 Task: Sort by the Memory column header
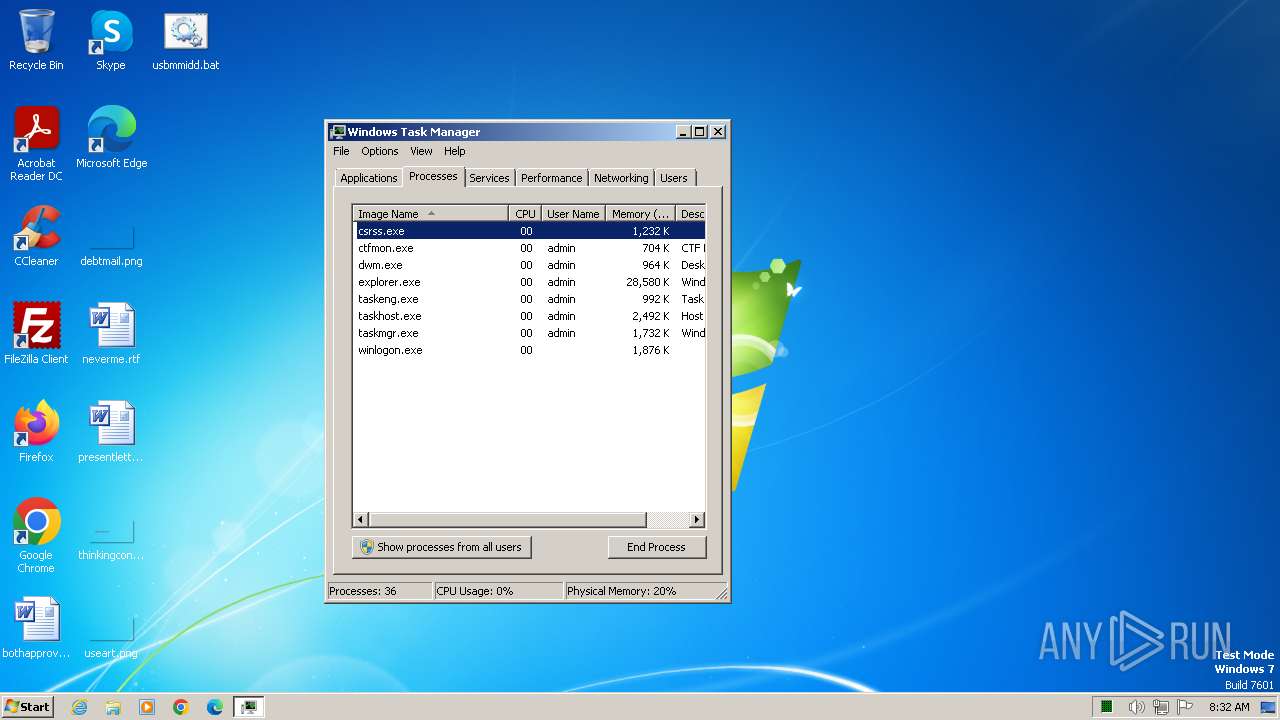pyautogui.click(x=641, y=214)
